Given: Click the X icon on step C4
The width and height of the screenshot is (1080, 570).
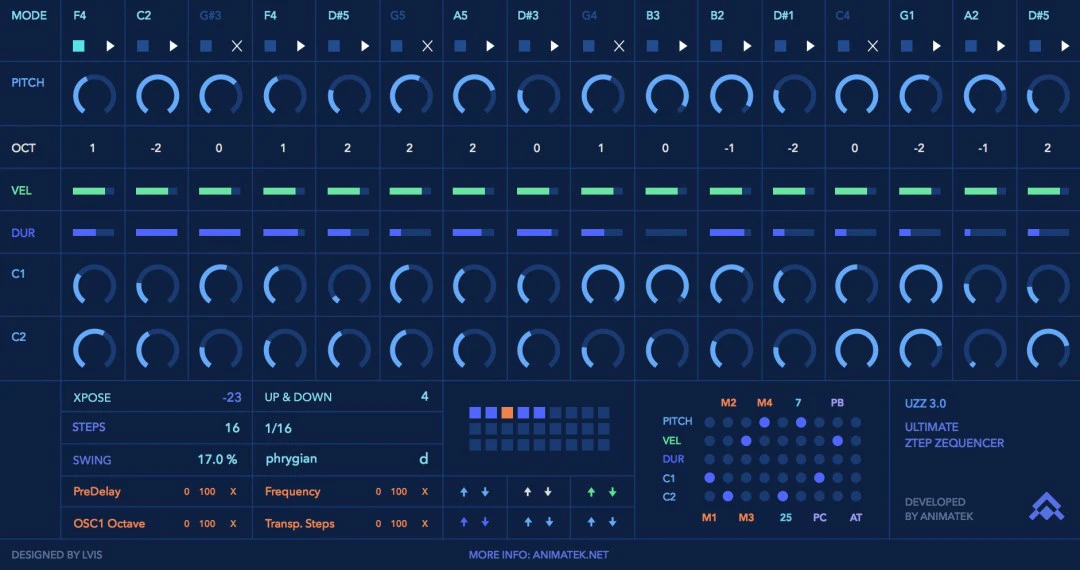Looking at the screenshot, I should coord(873,46).
